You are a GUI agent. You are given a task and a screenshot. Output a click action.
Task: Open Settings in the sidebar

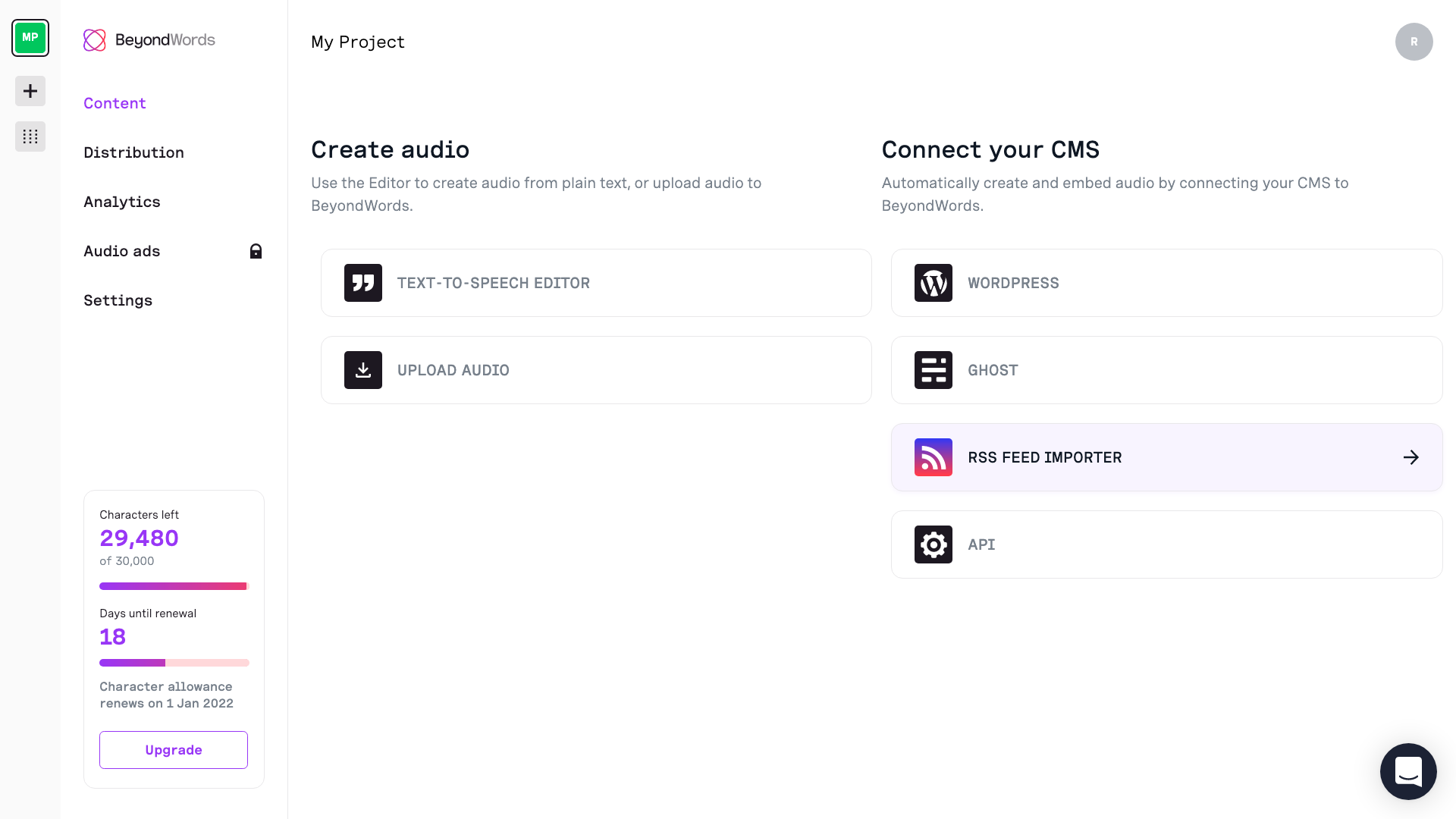click(118, 300)
